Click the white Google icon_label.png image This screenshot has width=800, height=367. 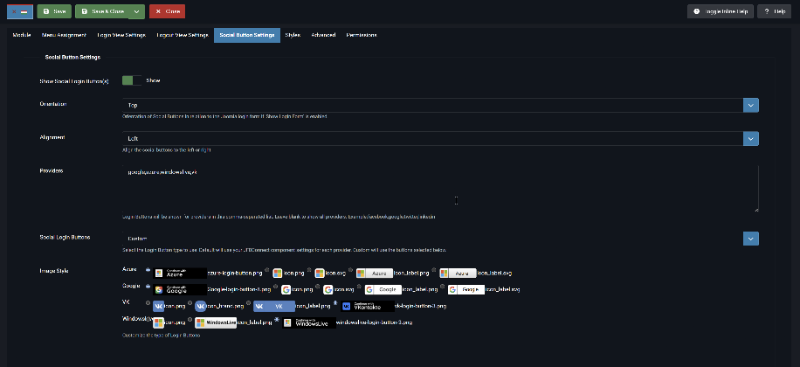coord(383,289)
